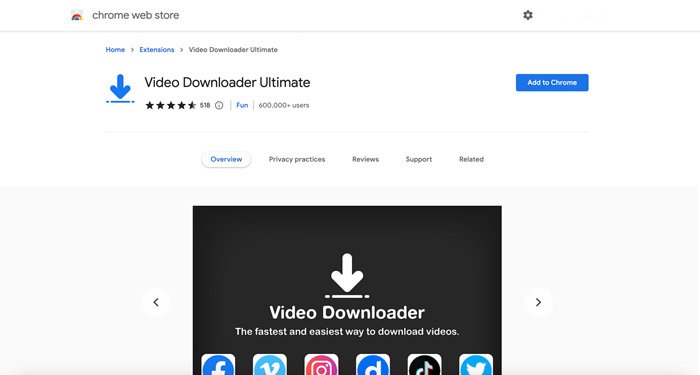Click the Add to Chrome button

(552, 83)
